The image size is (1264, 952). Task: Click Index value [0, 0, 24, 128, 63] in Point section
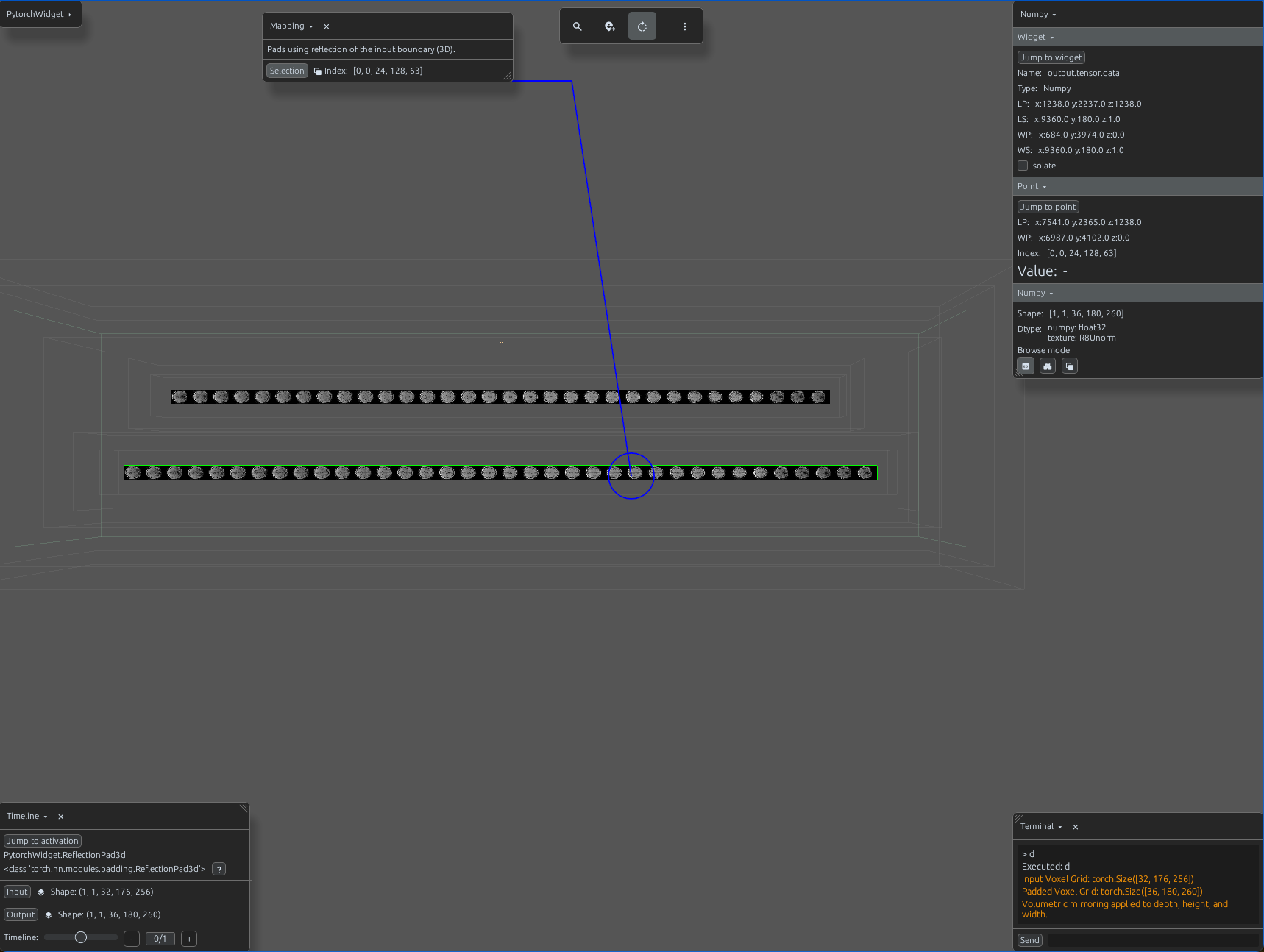(x=1082, y=253)
